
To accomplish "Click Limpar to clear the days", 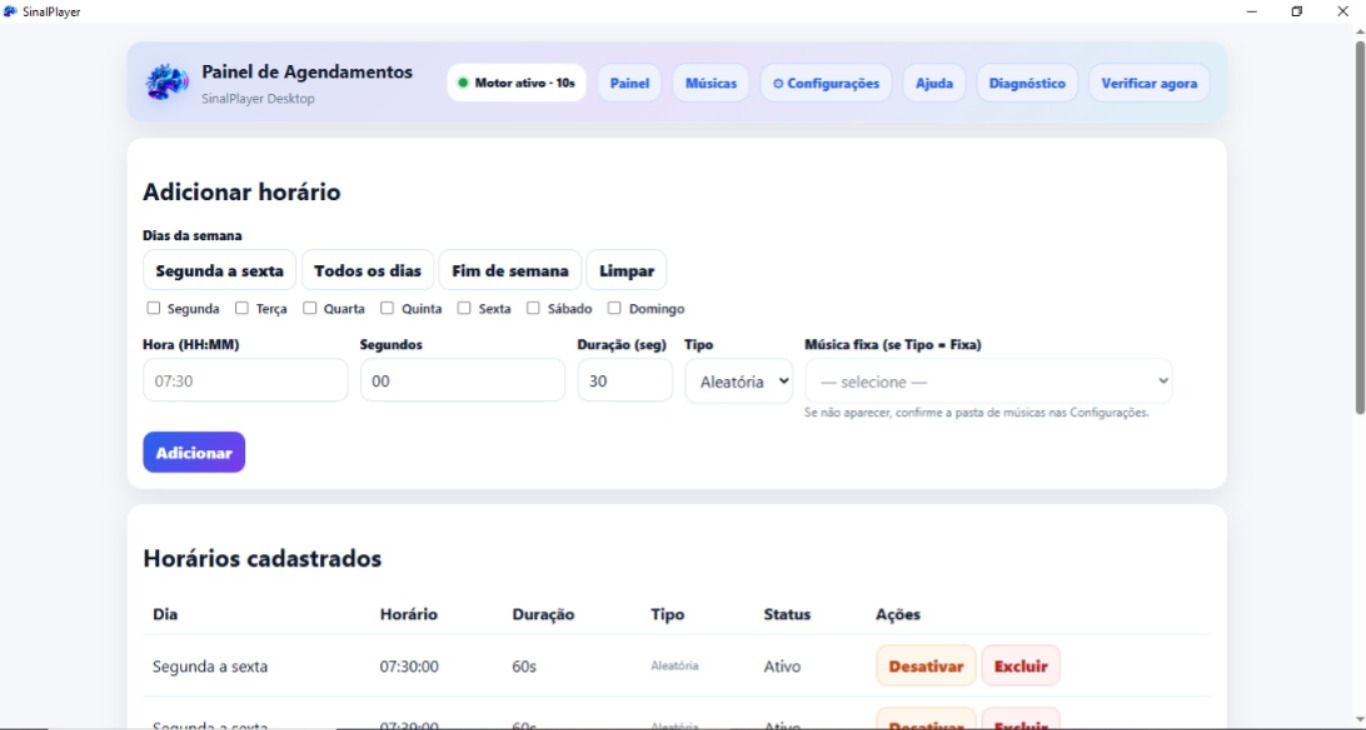I will tap(626, 270).
